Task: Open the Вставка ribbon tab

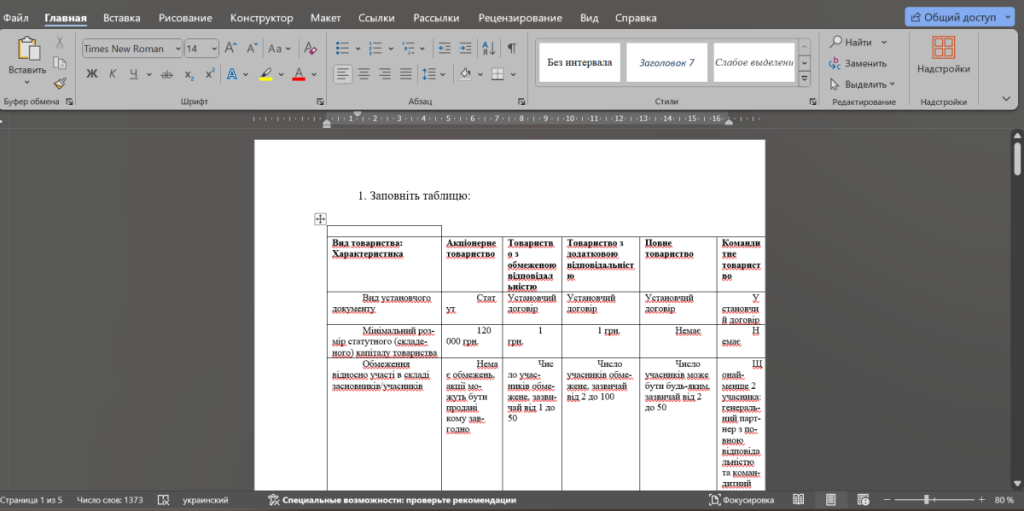Action: (x=122, y=18)
